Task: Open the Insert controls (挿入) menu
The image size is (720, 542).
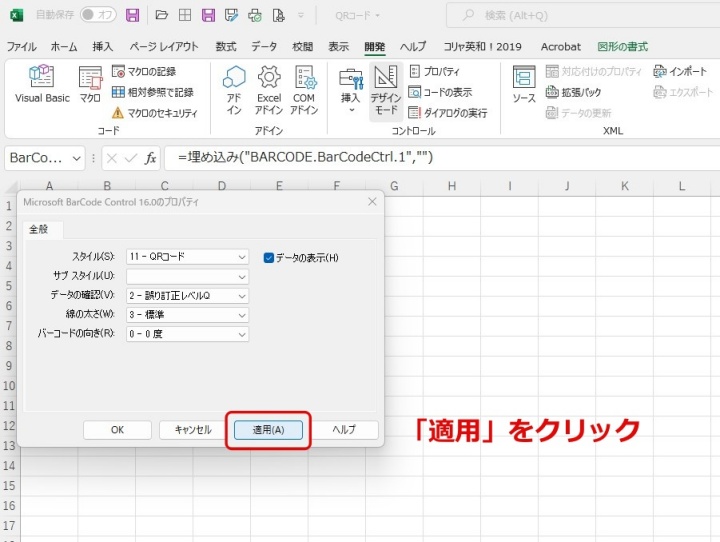Action: (351, 90)
